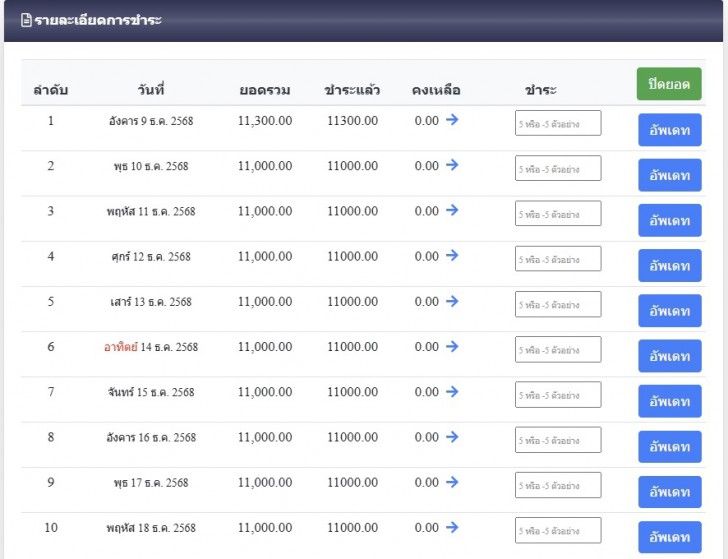Click date cell อังคาร 9 ธ.ค. 2568

(x=151, y=121)
